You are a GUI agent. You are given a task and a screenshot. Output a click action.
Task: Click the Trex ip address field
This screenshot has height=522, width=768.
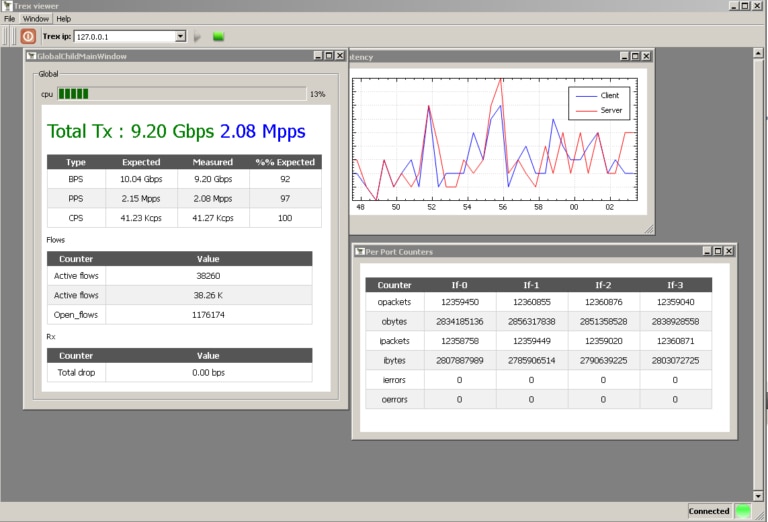click(x=123, y=36)
